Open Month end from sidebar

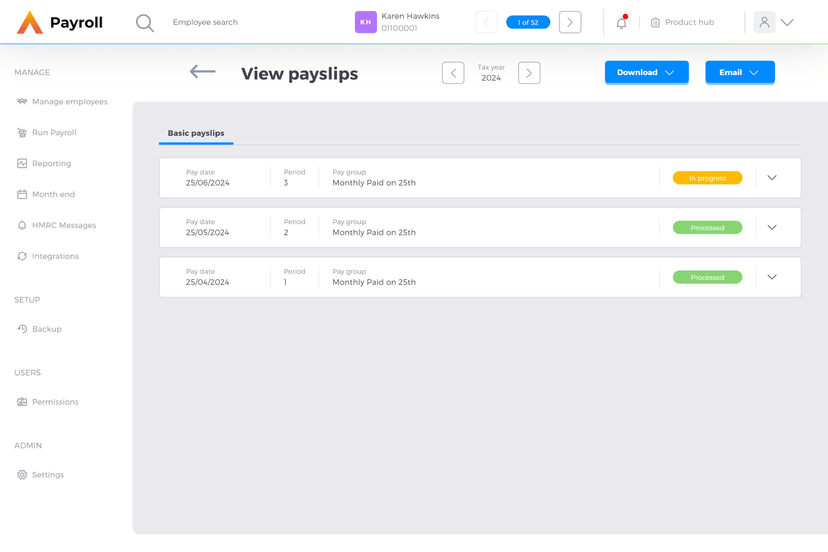(53, 195)
